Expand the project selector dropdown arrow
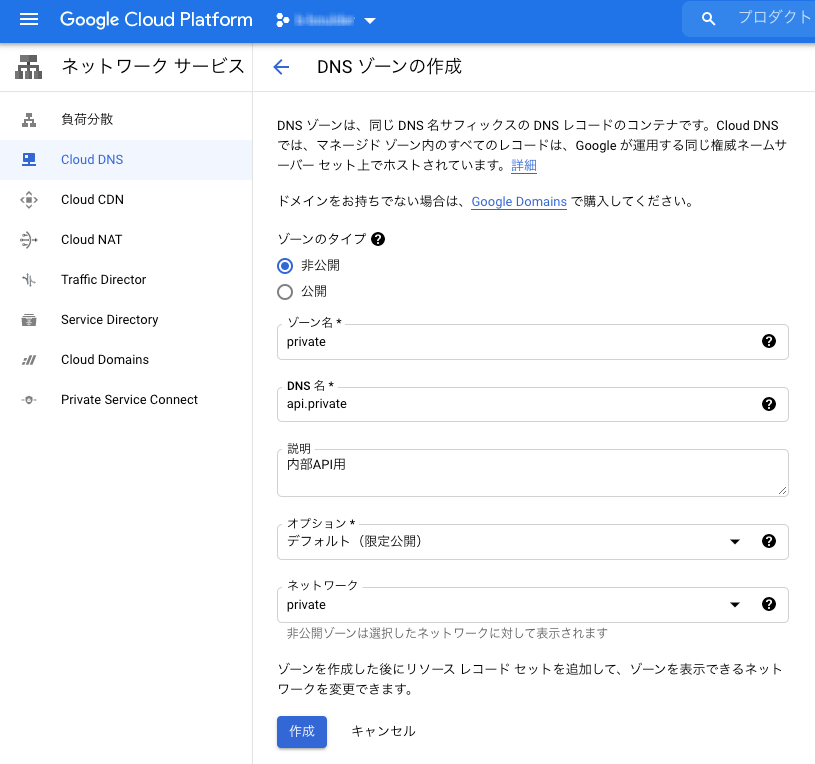This screenshot has height=764, width=815. pyautogui.click(x=370, y=21)
